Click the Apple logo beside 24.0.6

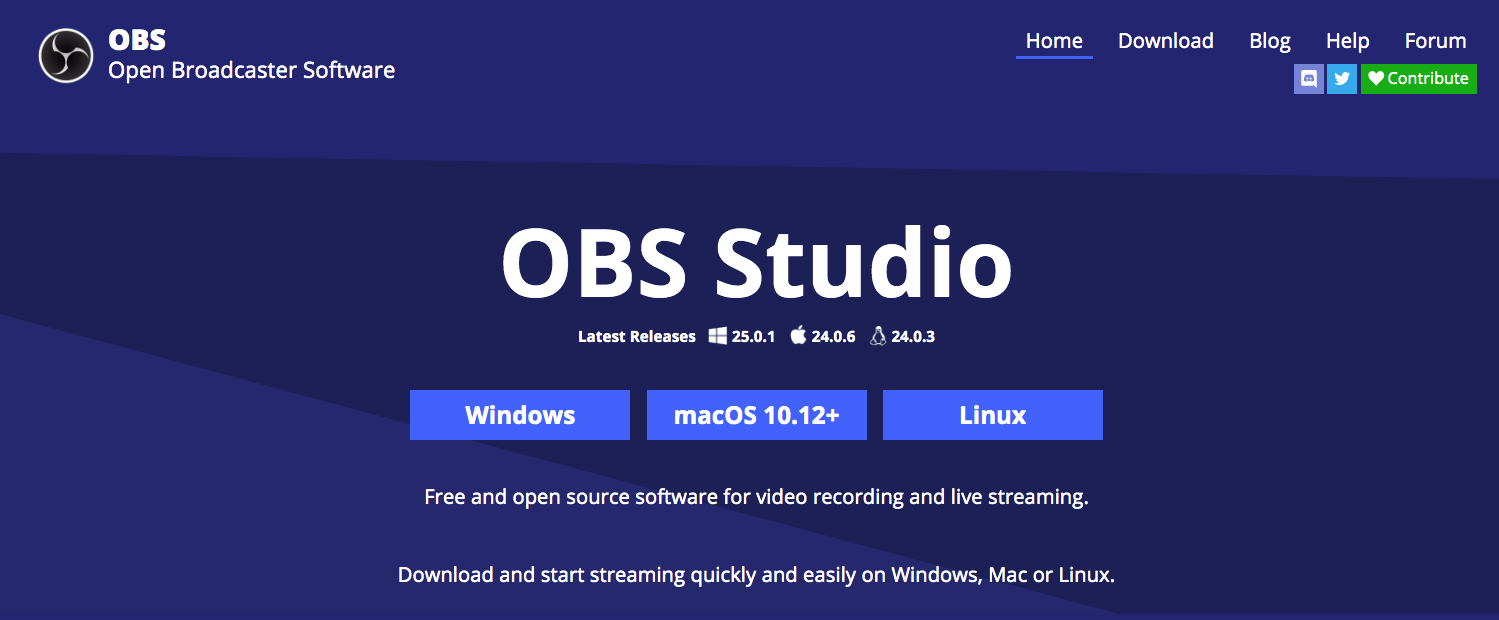798,335
